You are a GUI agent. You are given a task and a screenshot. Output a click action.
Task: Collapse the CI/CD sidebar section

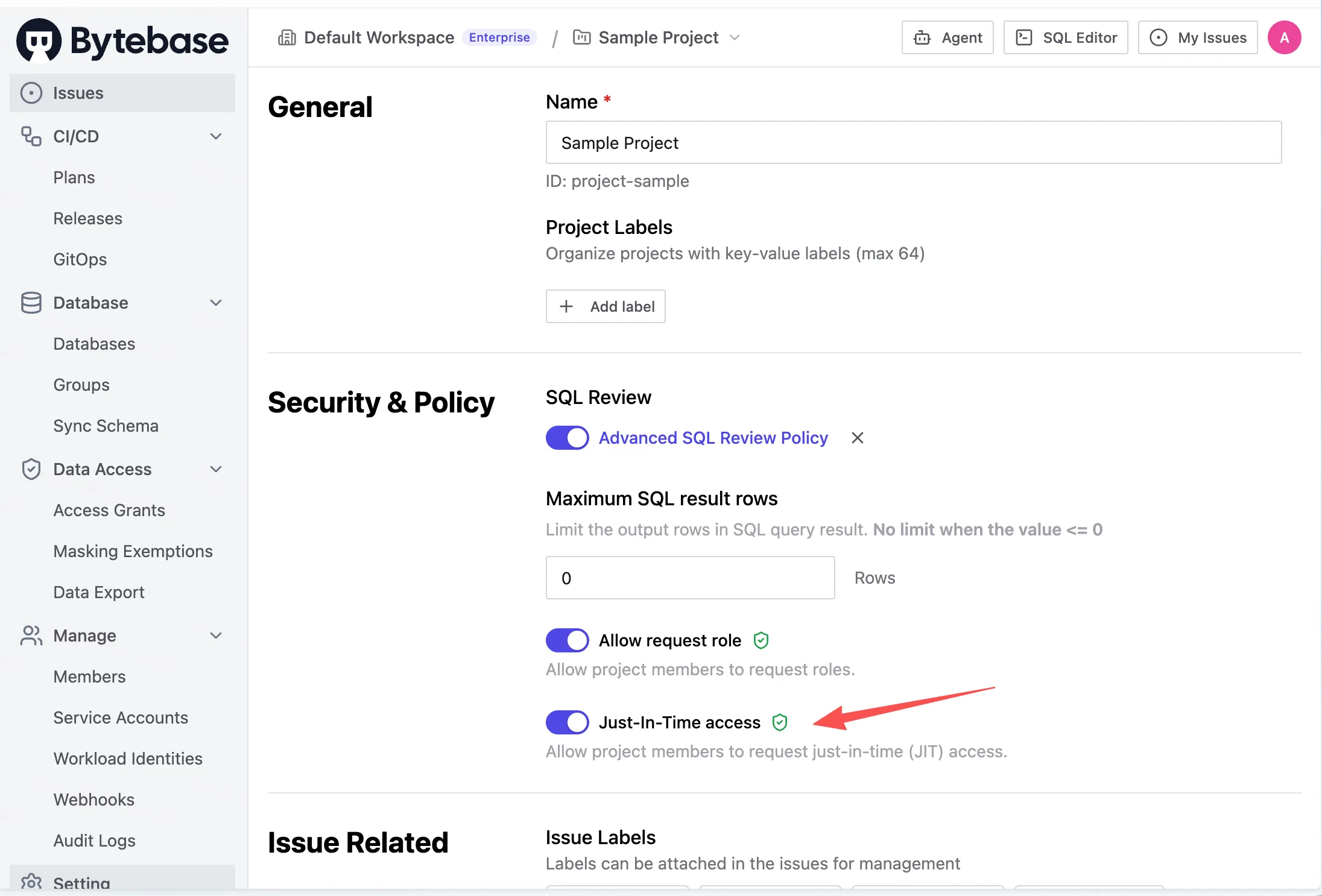pos(216,136)
